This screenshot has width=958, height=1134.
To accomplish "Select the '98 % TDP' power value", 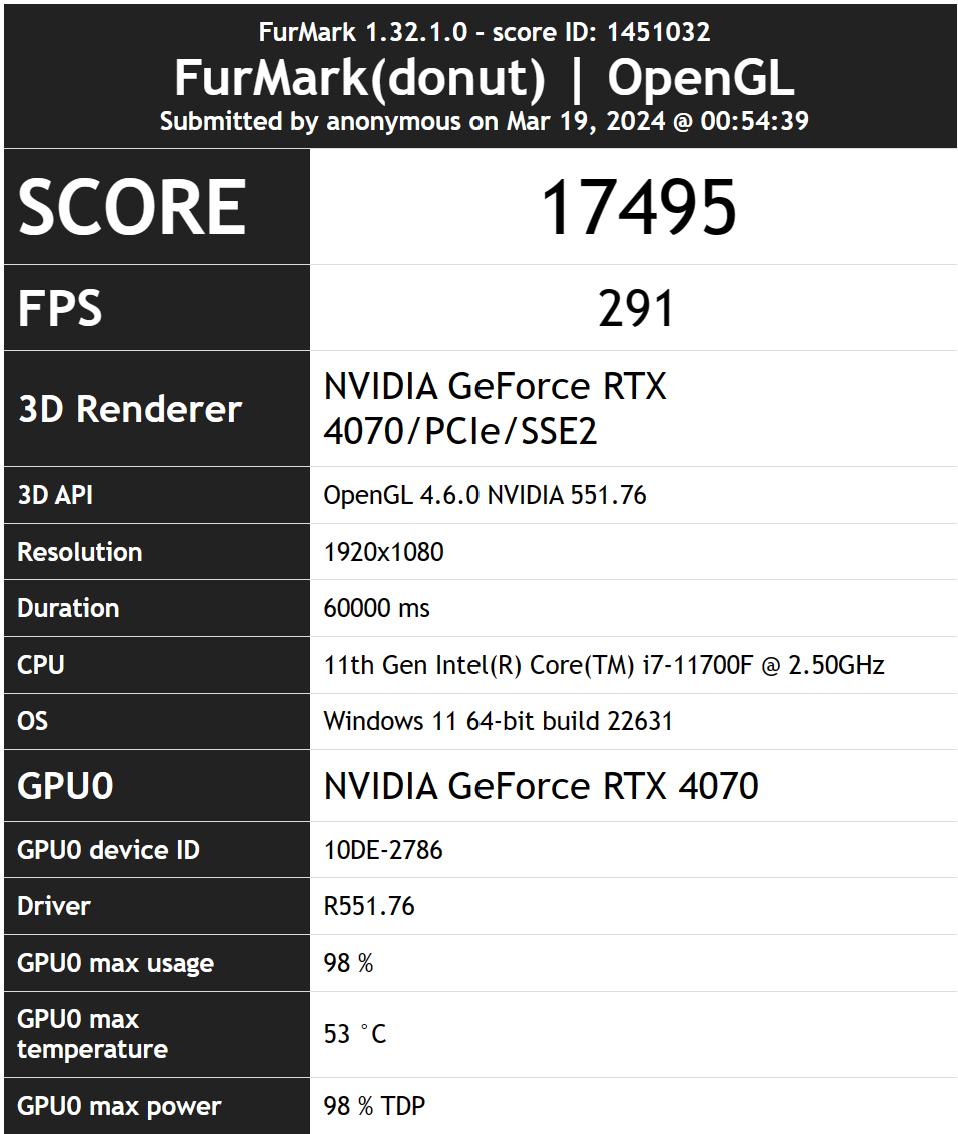I will 374,1107.
